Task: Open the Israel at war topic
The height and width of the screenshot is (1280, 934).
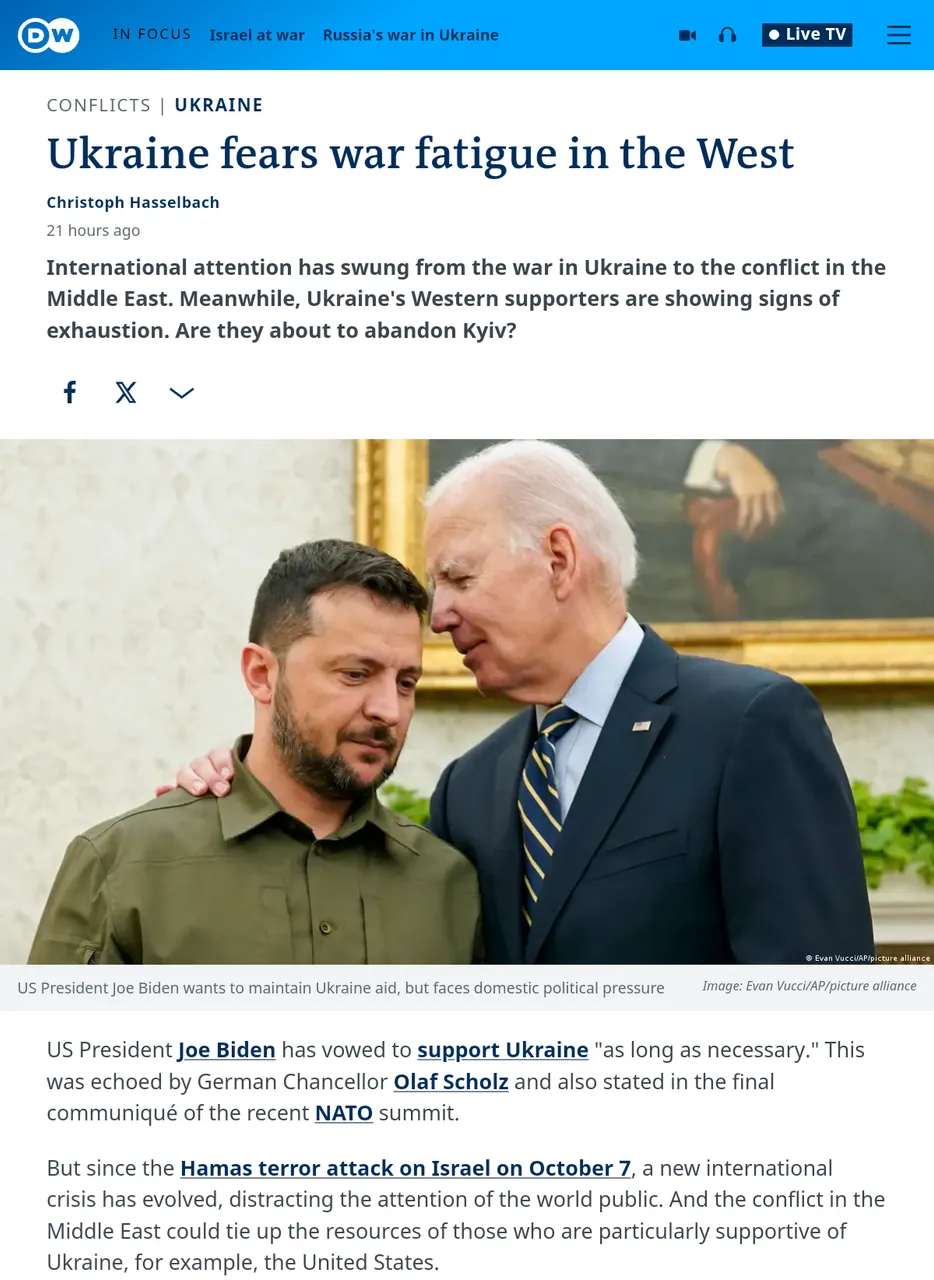Action: tap(257, 35)
